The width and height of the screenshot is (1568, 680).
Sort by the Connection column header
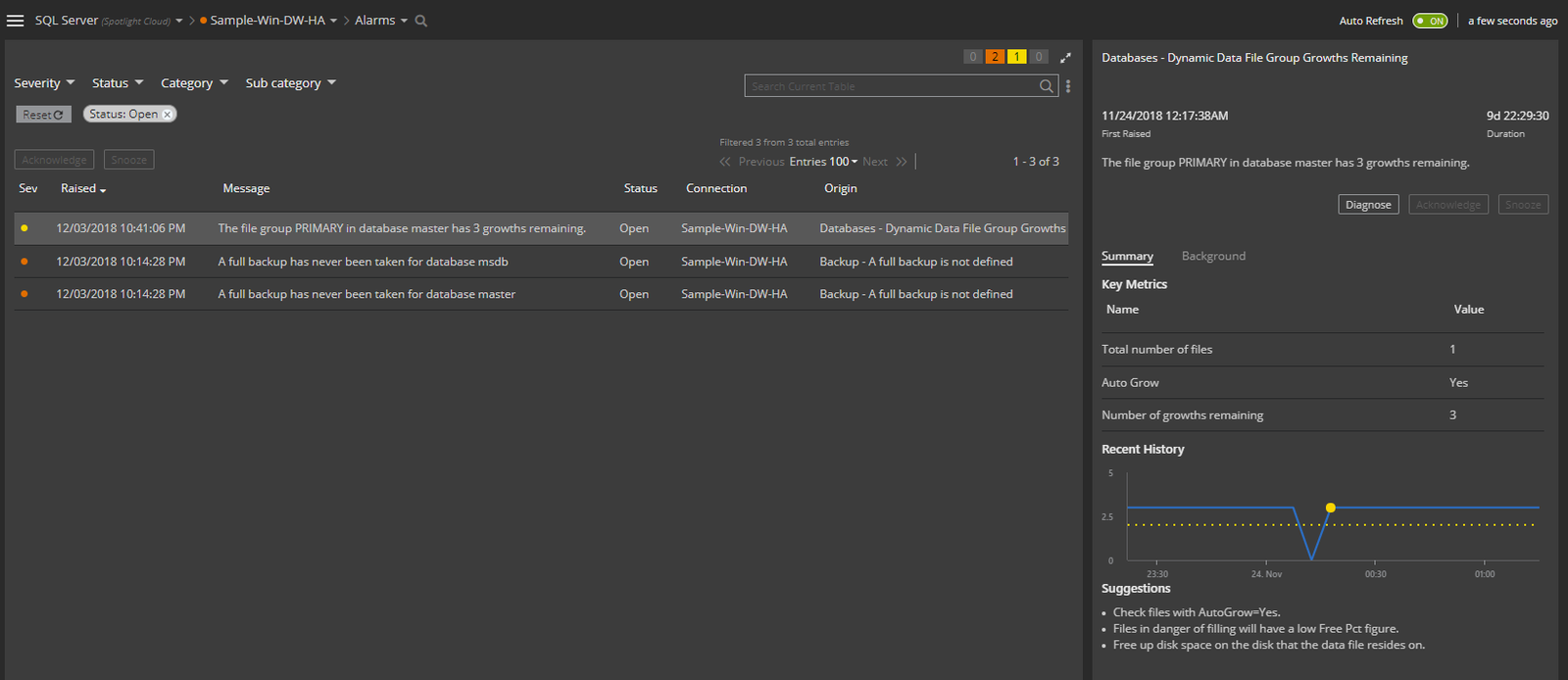(716, 188)
